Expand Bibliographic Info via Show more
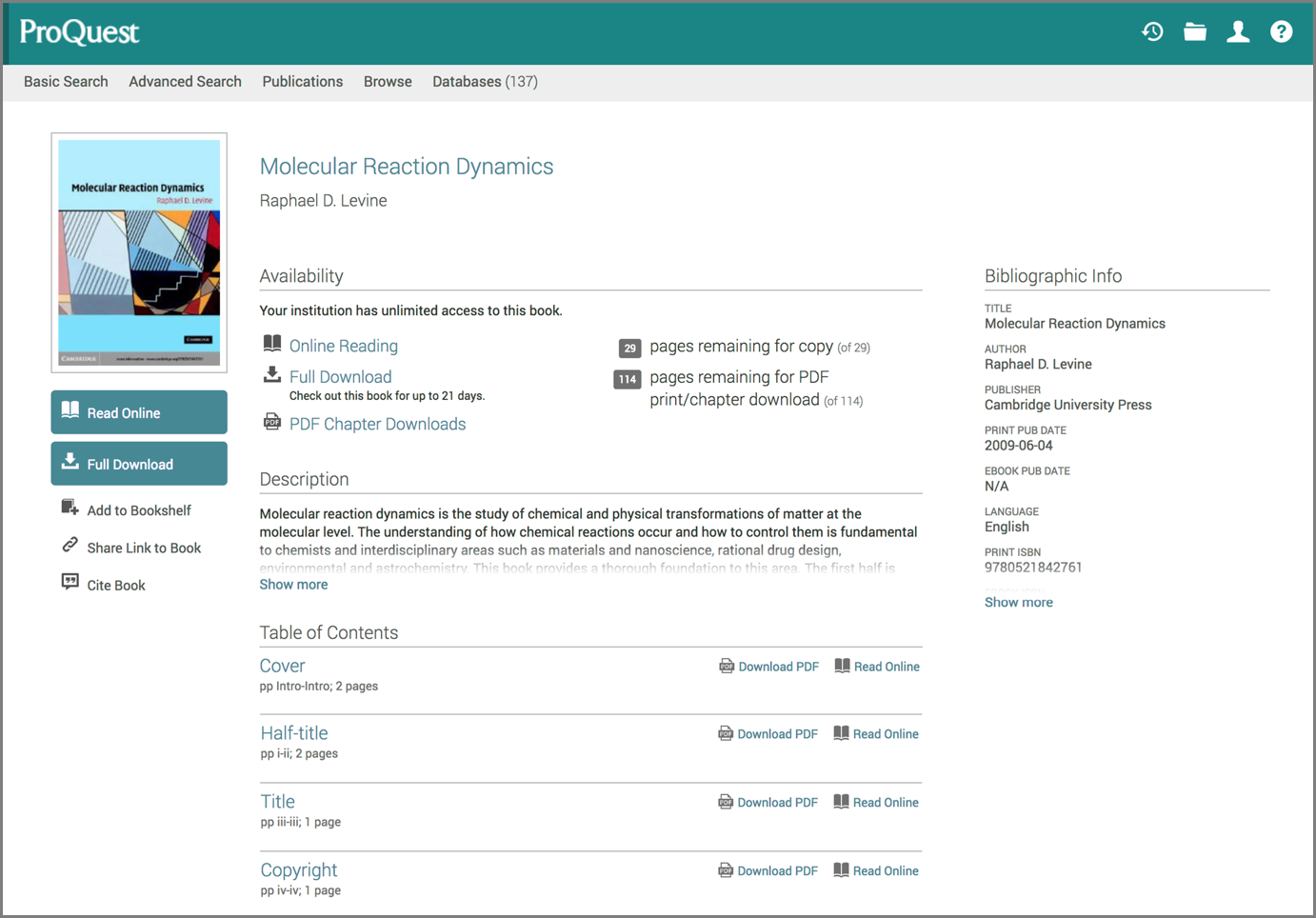Image resolution: width=1316 pixels, height=918 pixels. (1018, 601)
